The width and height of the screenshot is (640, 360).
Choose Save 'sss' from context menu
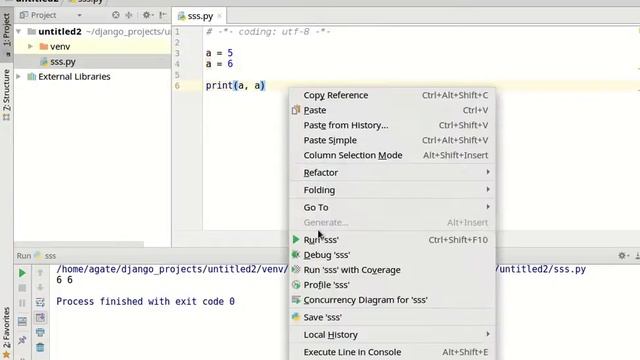[392, 317]
